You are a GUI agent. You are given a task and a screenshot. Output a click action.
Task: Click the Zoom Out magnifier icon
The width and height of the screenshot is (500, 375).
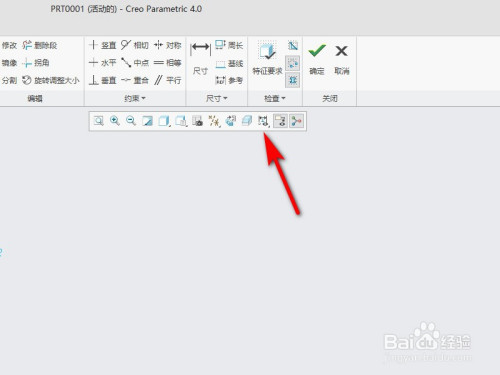coord(131,121)
